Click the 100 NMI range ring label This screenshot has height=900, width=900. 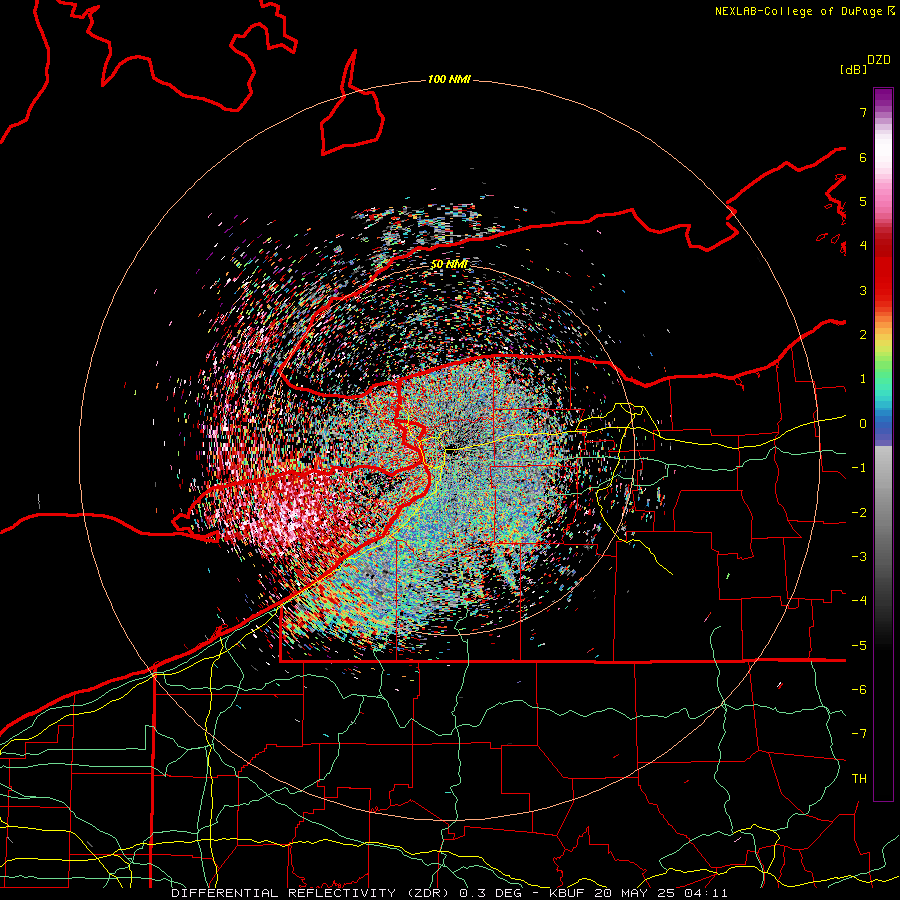[x=449, y=79]
